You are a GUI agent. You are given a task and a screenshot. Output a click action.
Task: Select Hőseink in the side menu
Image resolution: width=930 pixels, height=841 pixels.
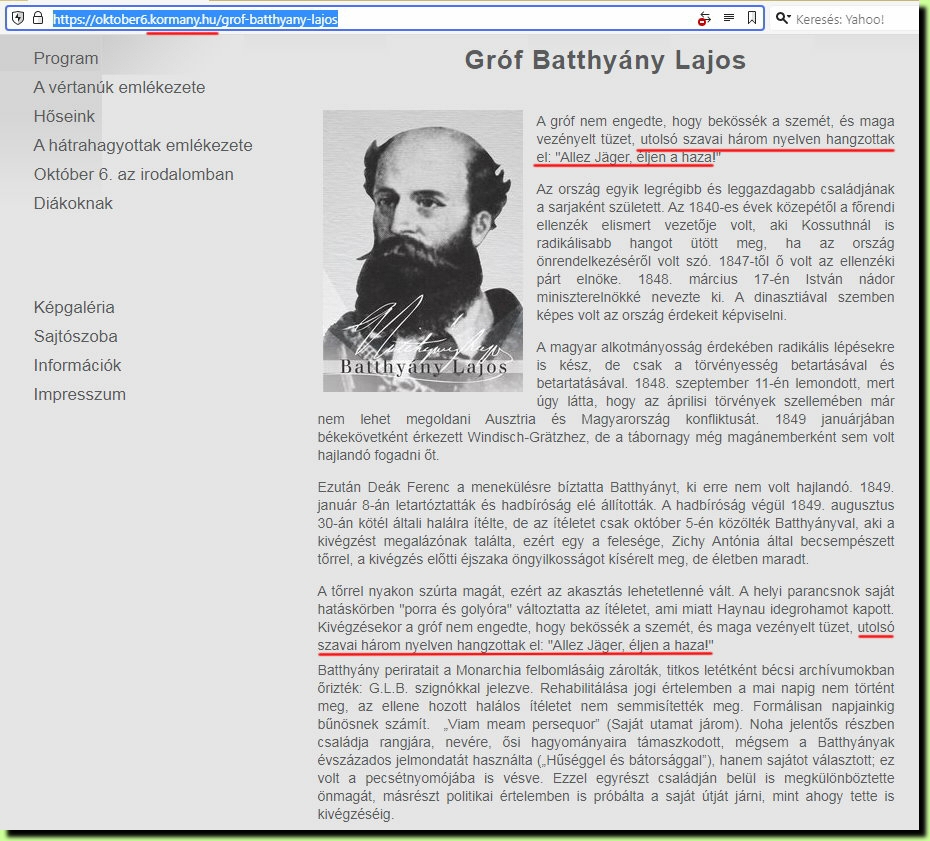coord(64,116)
